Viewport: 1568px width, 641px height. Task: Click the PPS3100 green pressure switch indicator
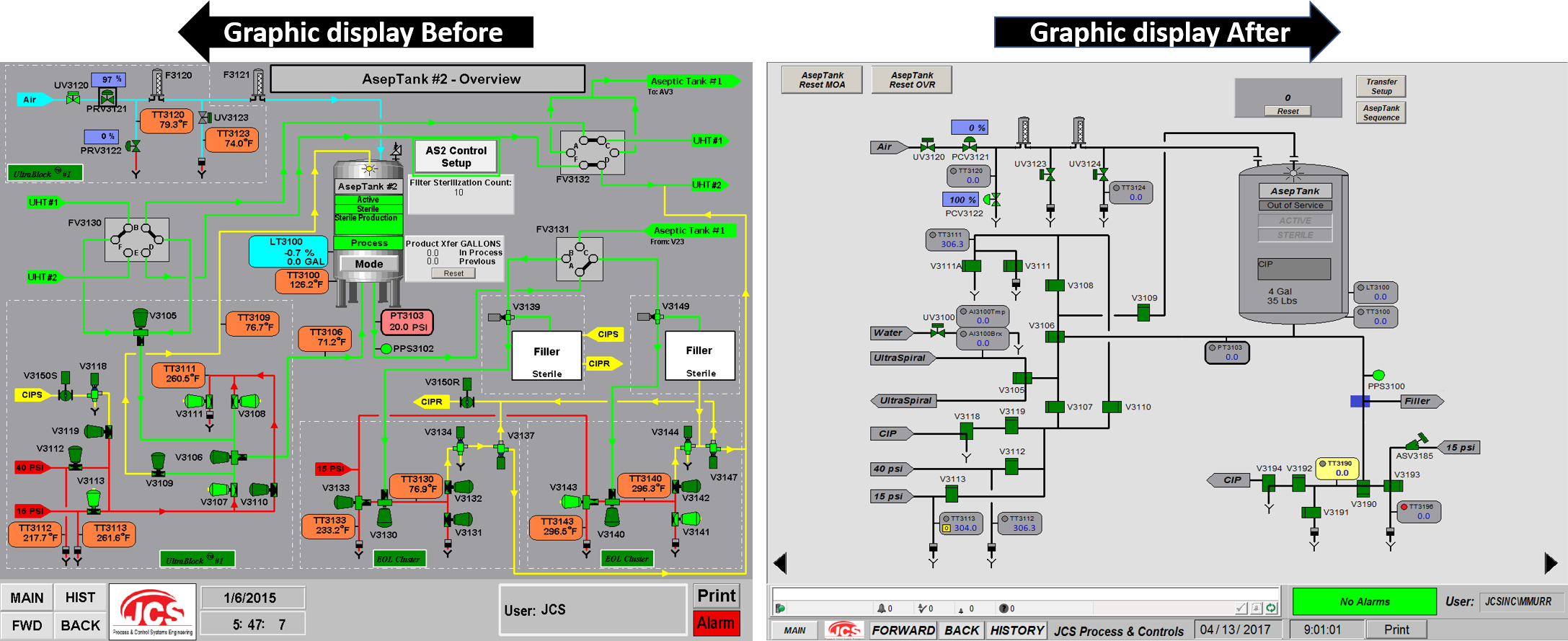pos(1378,375)
